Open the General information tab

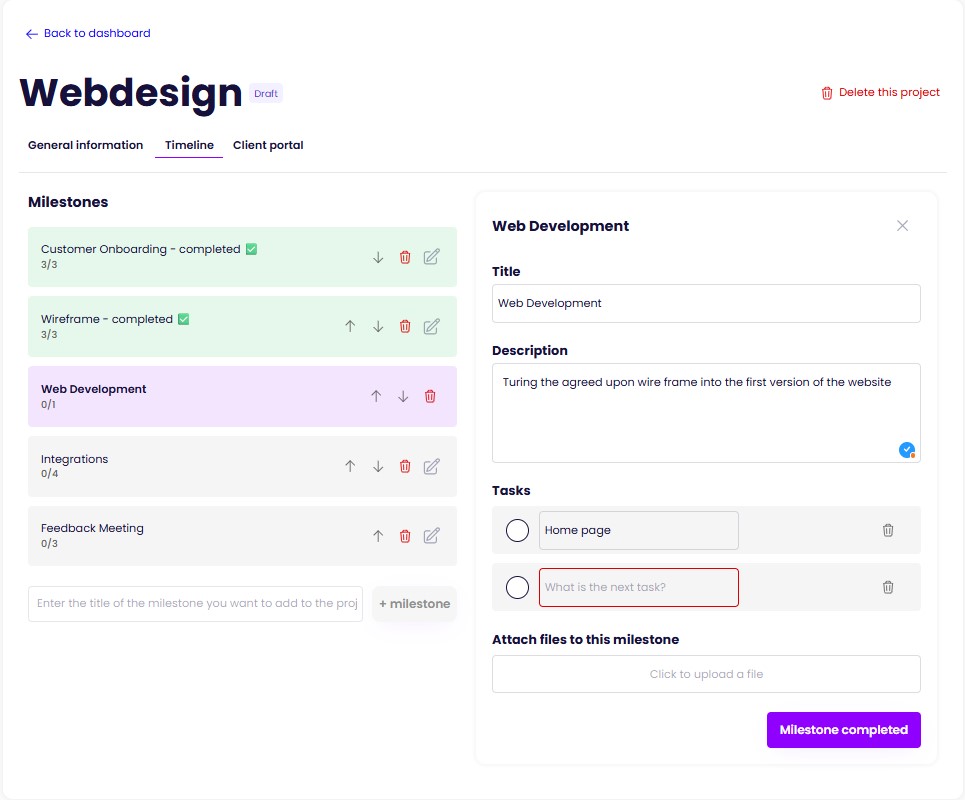pos(86,145)
